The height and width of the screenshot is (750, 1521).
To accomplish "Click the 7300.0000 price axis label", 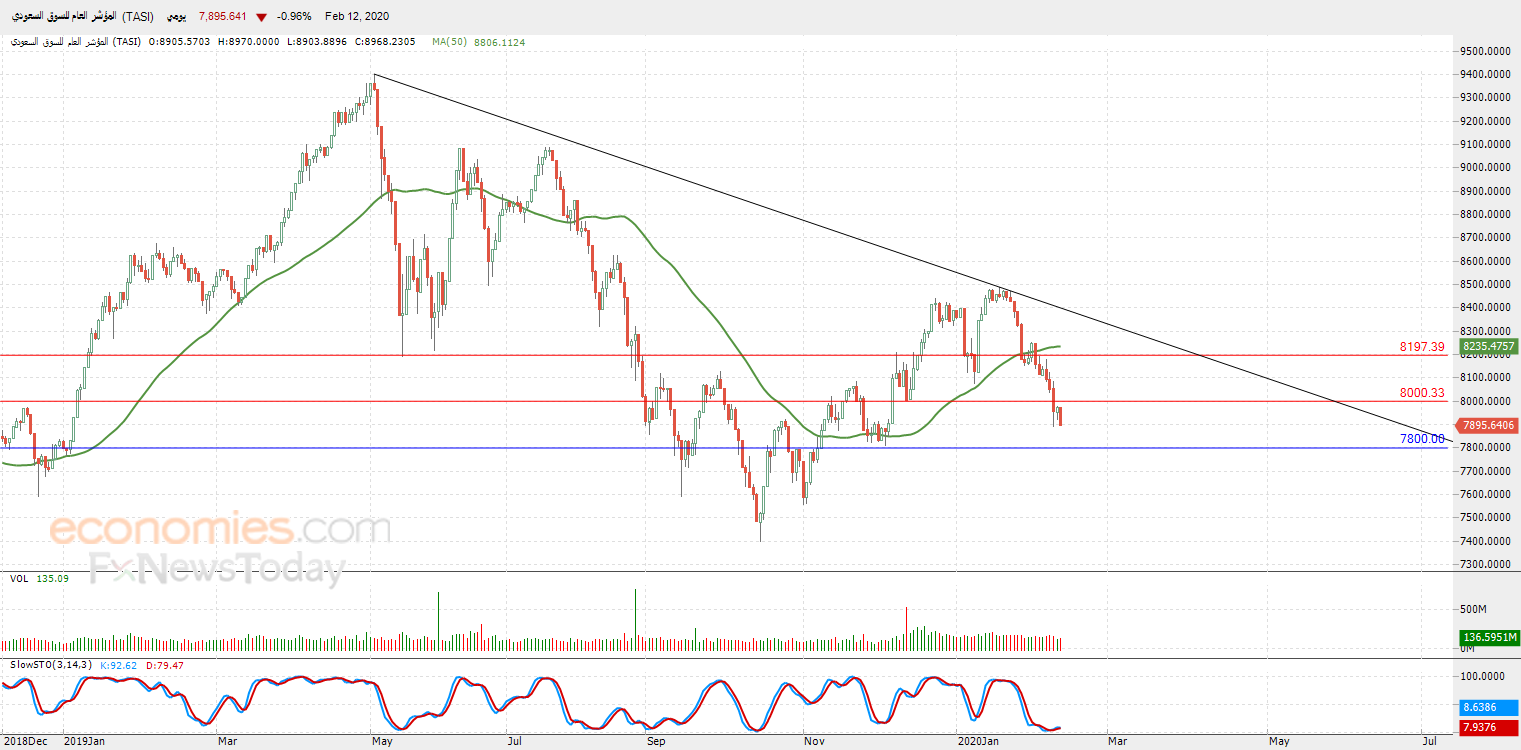I will click(x=1484, y=564).
